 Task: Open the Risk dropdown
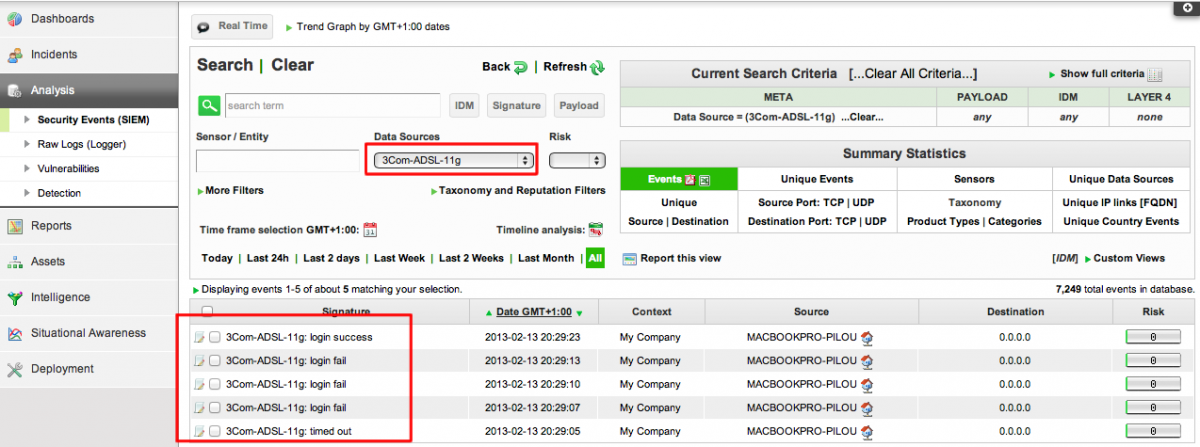pyautogui.click(x=577, y=160)
